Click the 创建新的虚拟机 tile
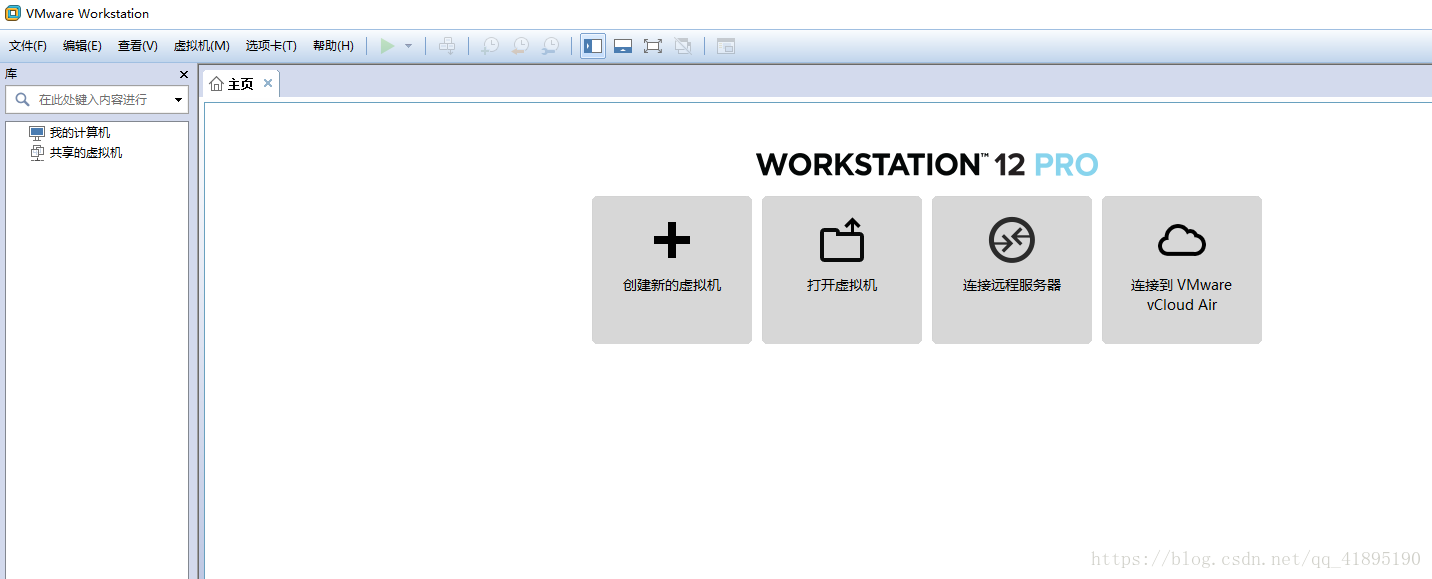Viewport: 1432px width, 579px height. click(672, 270)
